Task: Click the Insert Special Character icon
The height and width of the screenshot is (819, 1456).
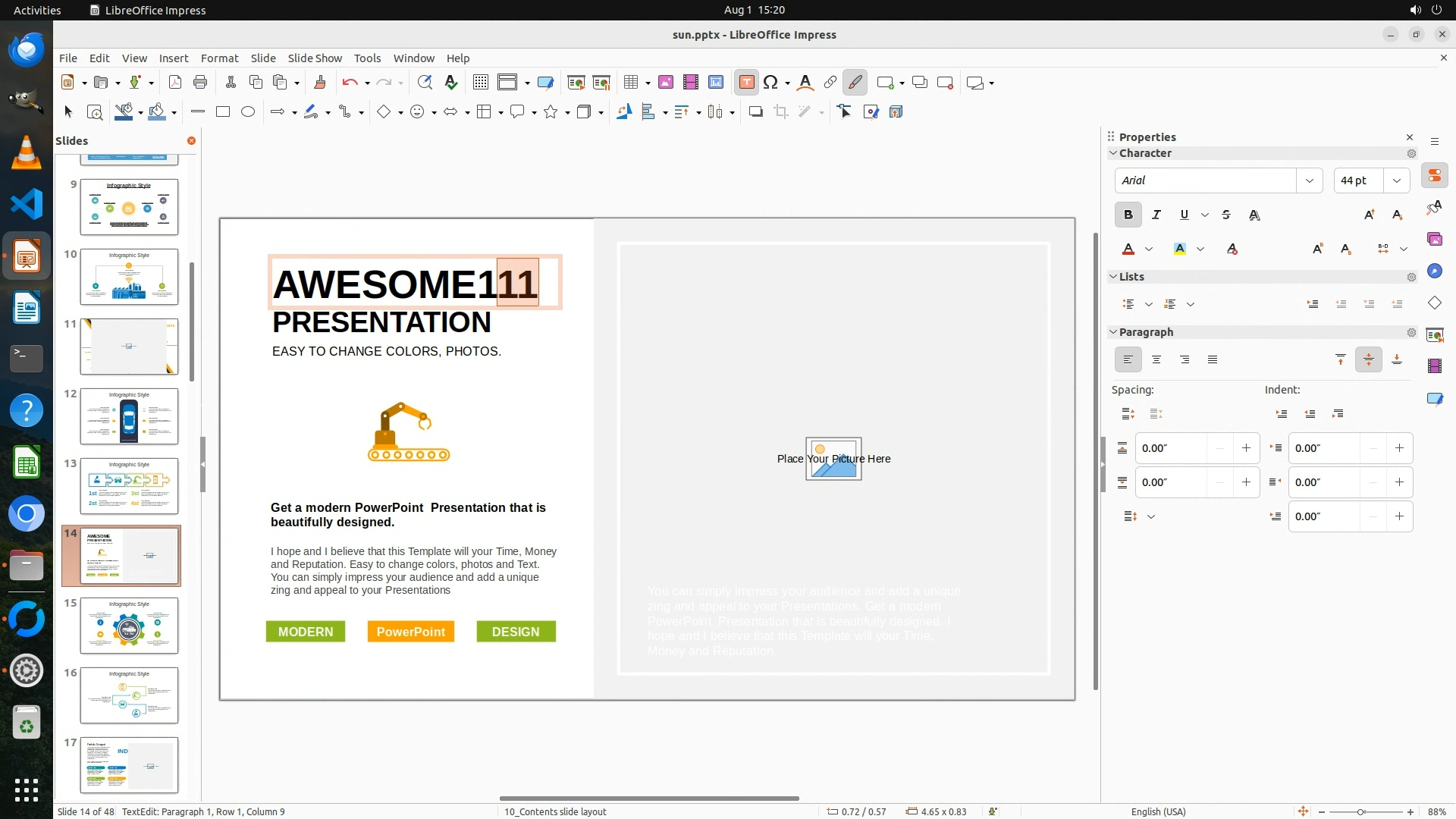Action: point(770,83)
